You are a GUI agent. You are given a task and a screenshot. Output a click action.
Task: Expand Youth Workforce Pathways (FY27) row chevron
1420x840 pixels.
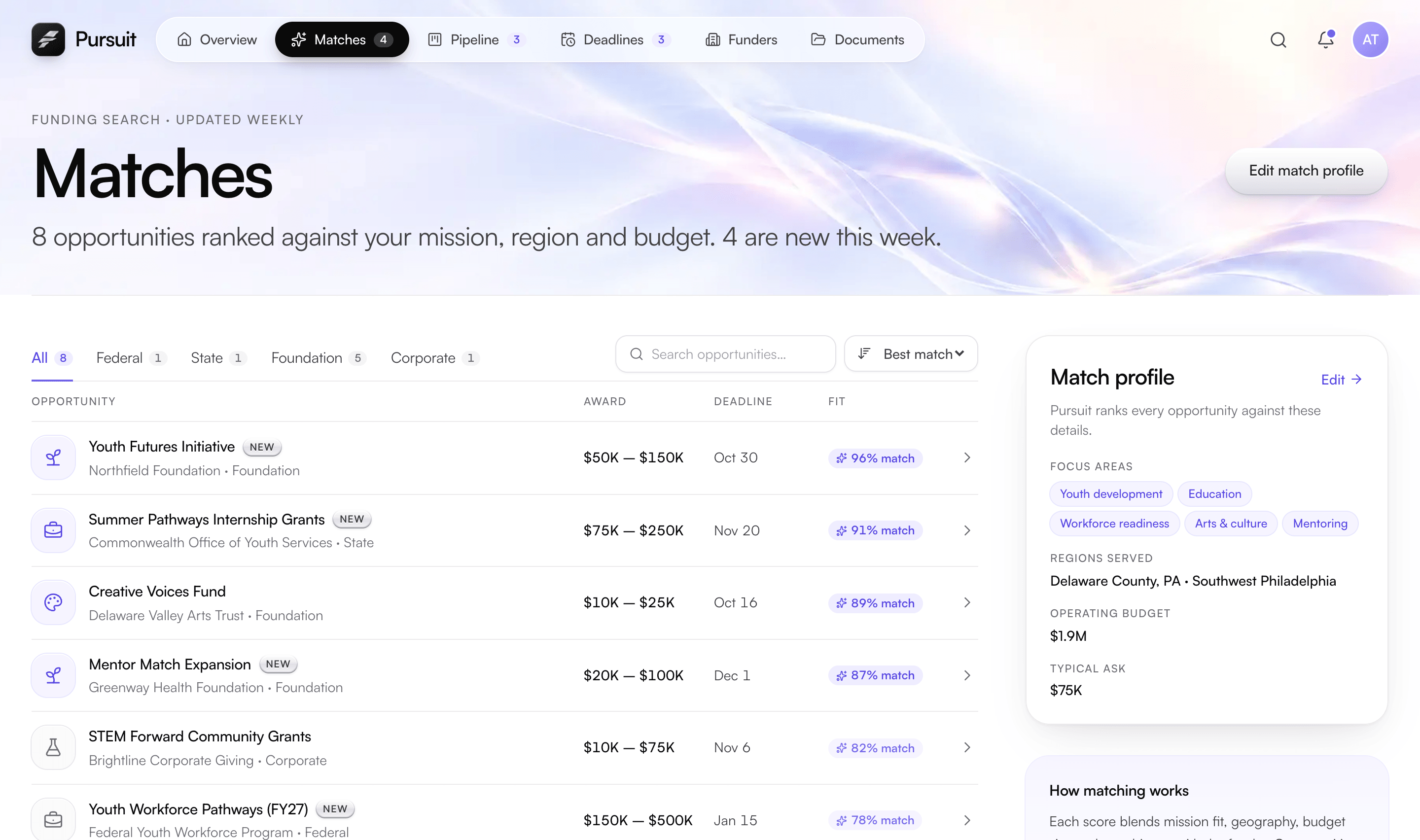[967, 820]
